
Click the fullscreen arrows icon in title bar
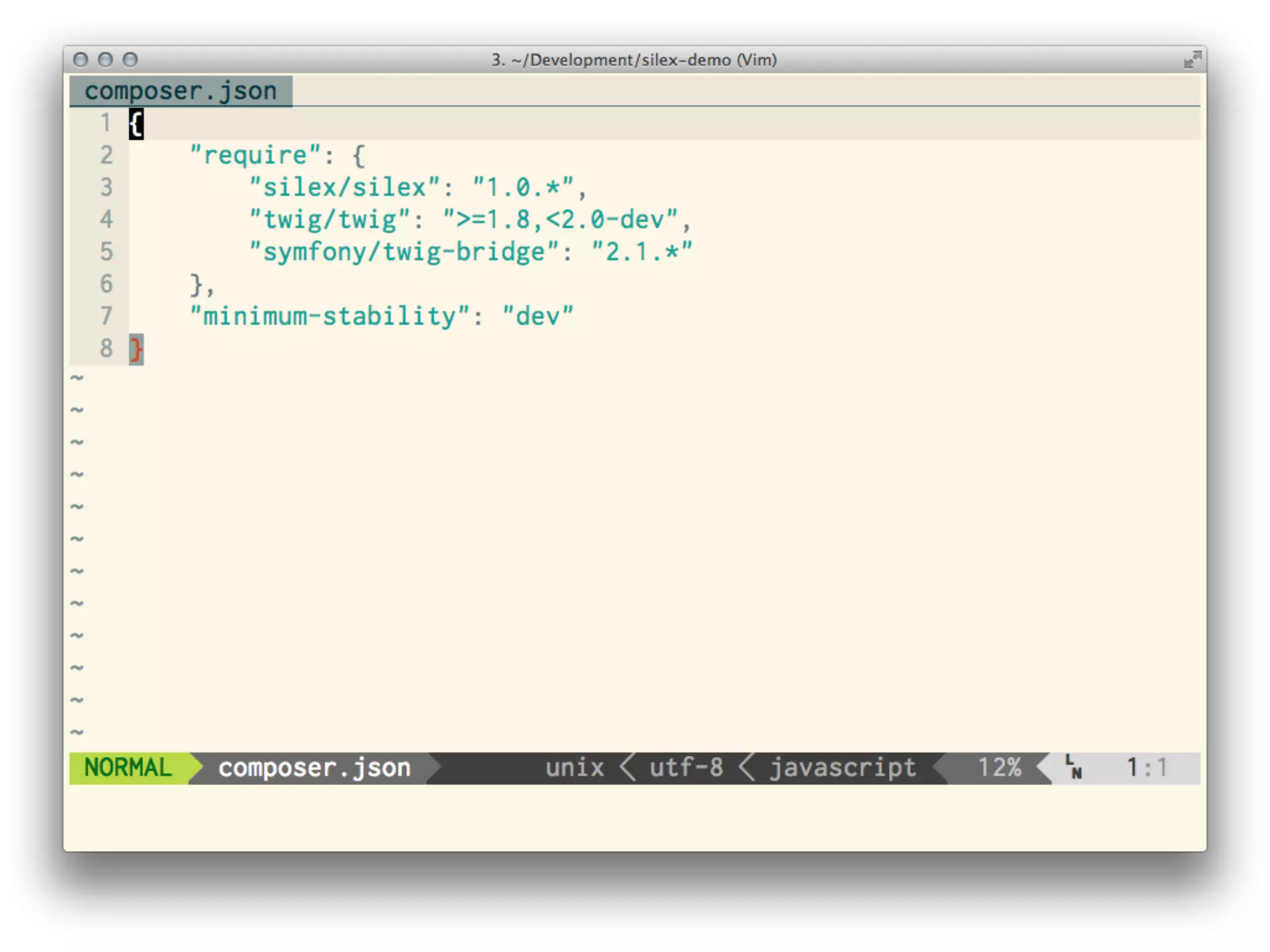pyautogui.click(x=1192, y=60)
